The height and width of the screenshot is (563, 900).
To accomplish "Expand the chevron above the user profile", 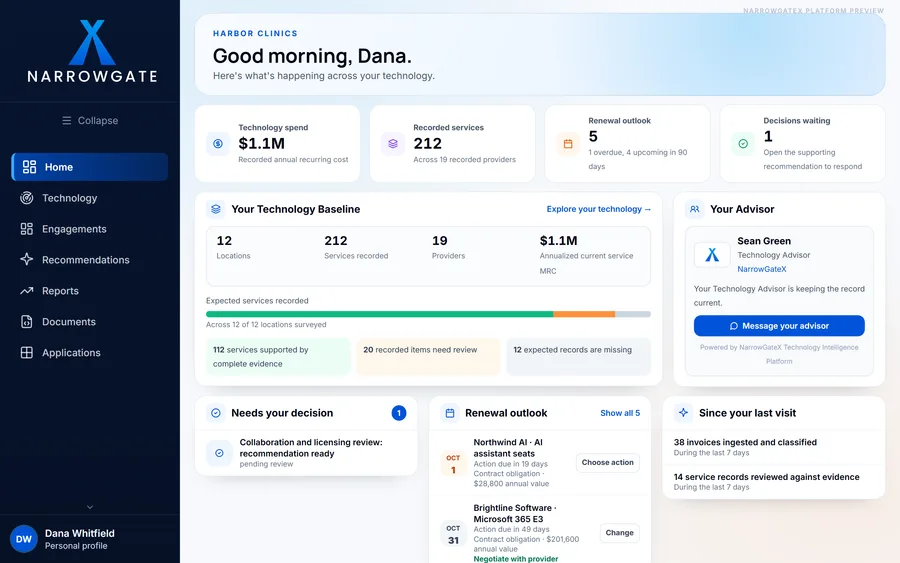I will 90,507.
